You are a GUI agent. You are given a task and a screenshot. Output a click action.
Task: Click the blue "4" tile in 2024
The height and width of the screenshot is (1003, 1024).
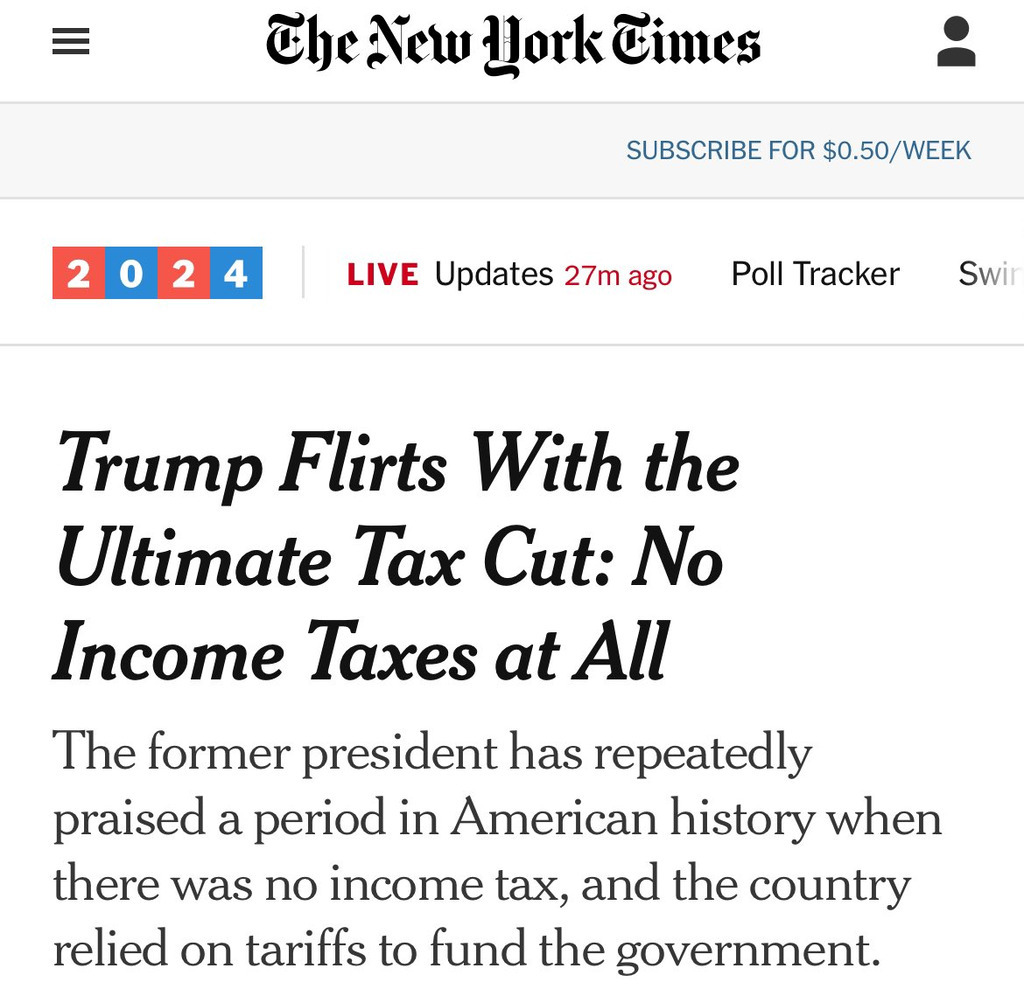(x=236, y=273)
